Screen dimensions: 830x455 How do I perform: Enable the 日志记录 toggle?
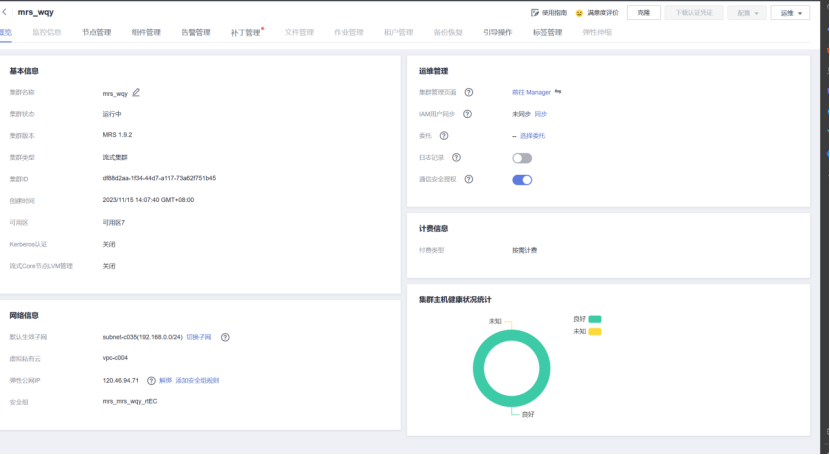click(522, 158)
